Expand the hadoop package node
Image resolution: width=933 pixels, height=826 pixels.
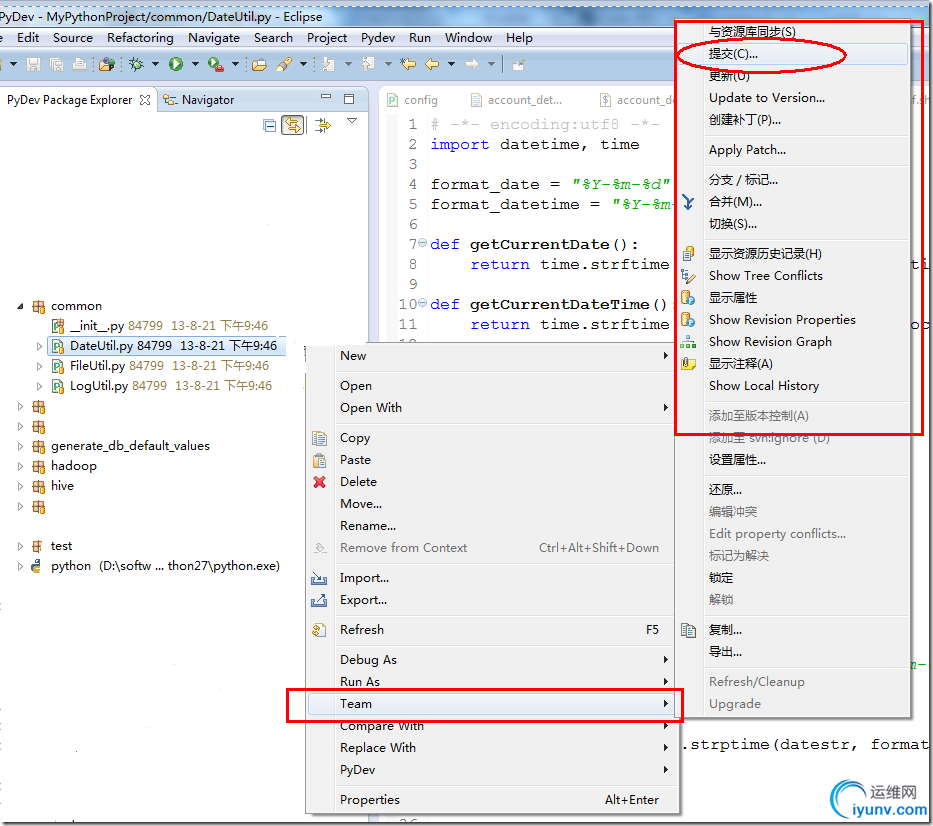(21, 466)
